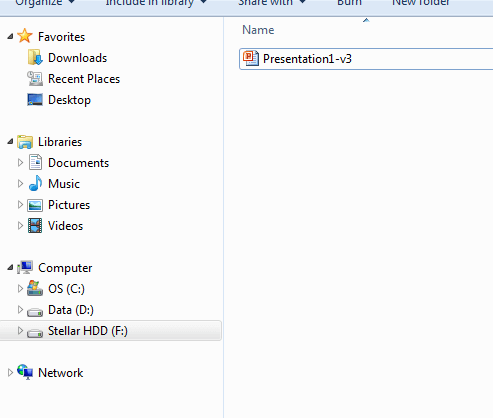Expand the Videos library
This screenshot has width=493, height=418.
point(20,225)
